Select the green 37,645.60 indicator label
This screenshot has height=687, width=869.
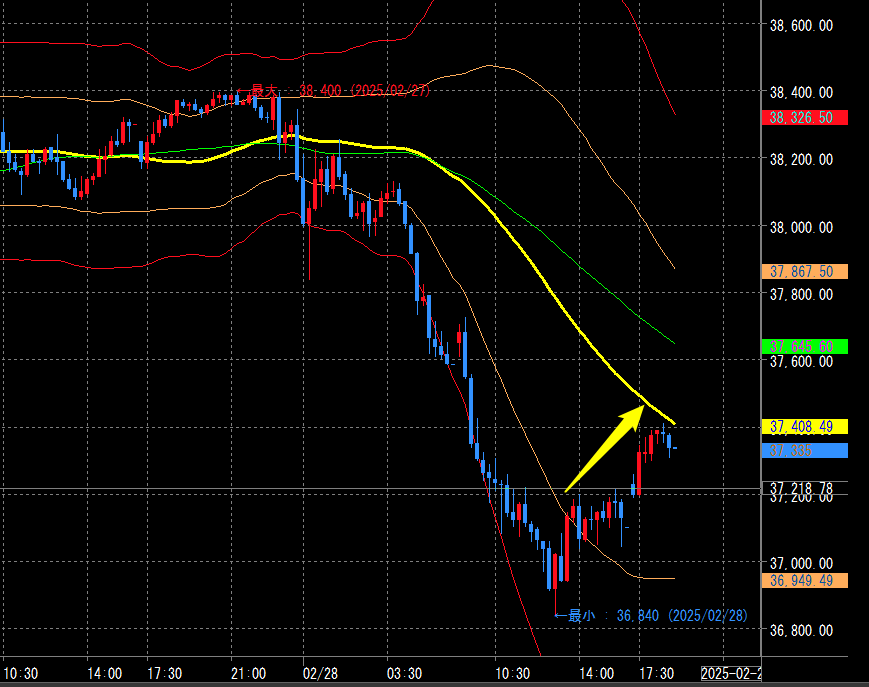pyautogui.click(x=805, y=347)
